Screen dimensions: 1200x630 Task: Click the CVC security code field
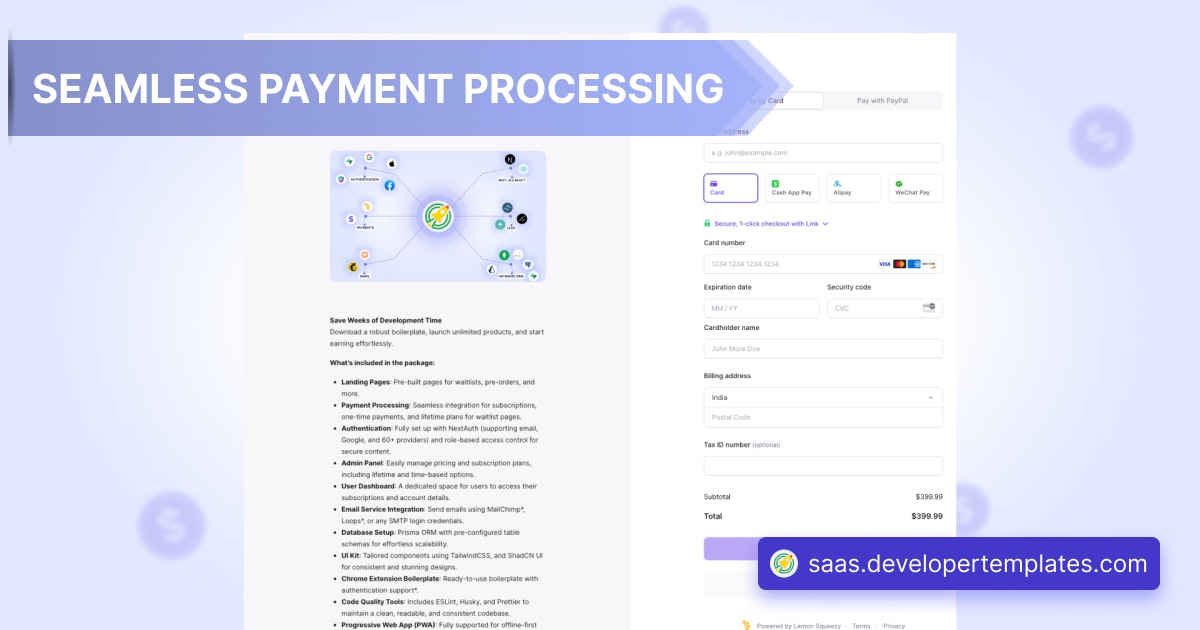tap(884, 308)
